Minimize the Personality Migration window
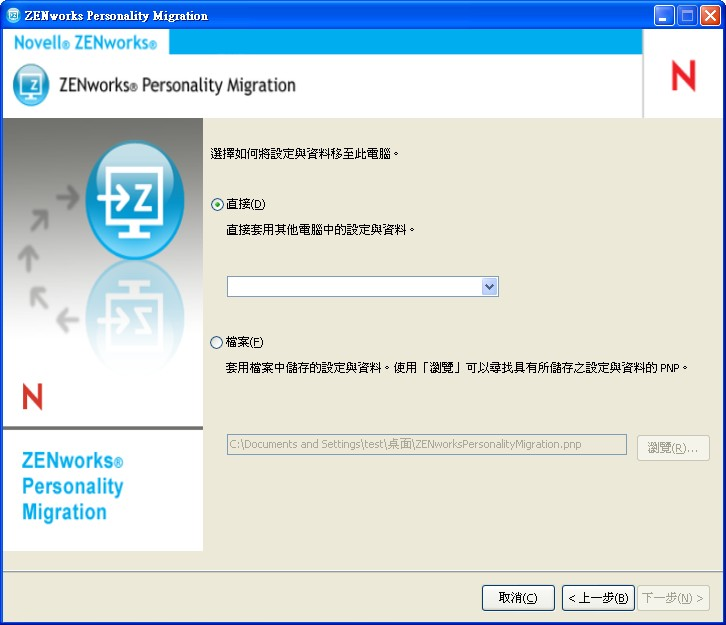Screen dimensions: 726x625 point(663,16)
